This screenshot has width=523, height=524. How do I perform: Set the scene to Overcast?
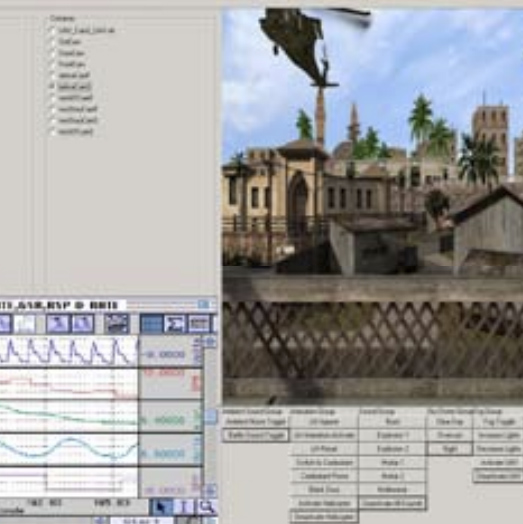pos(449,435)
